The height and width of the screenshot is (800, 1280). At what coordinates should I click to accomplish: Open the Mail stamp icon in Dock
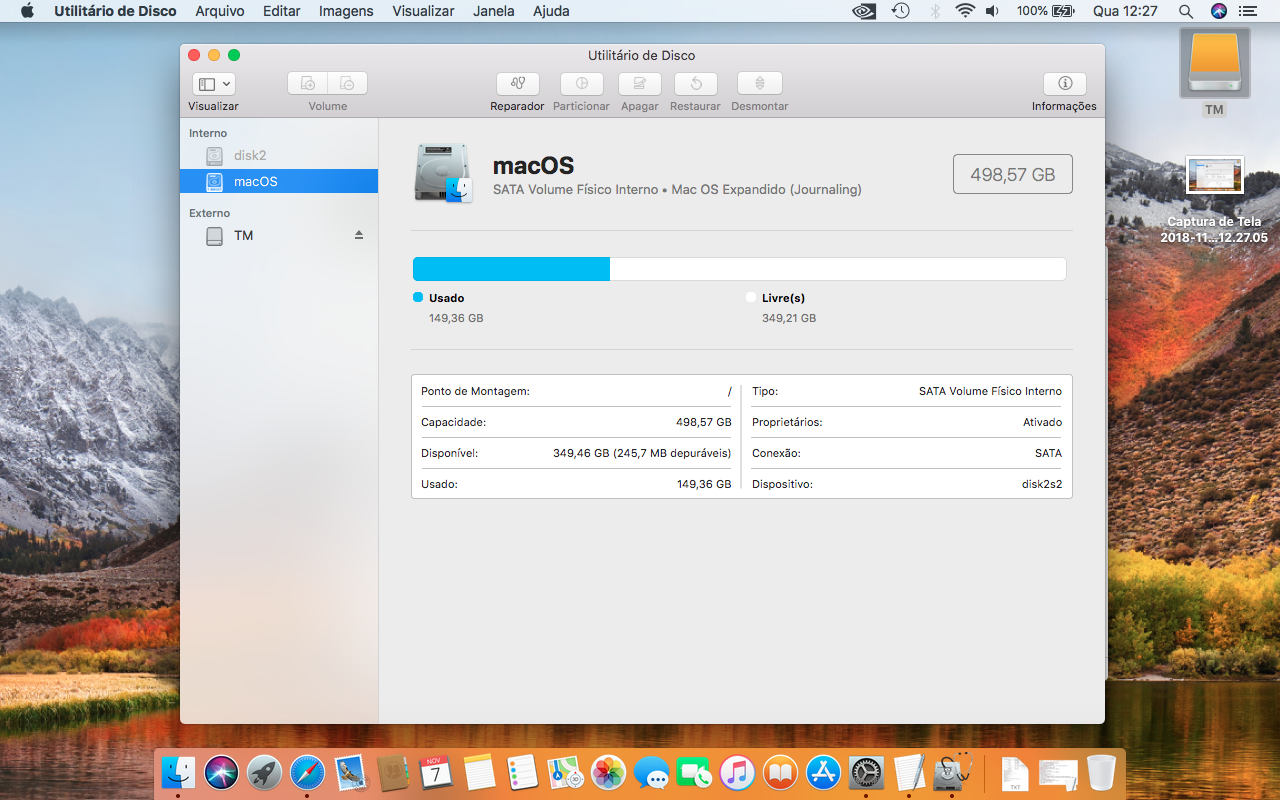[x=350, y=772]
